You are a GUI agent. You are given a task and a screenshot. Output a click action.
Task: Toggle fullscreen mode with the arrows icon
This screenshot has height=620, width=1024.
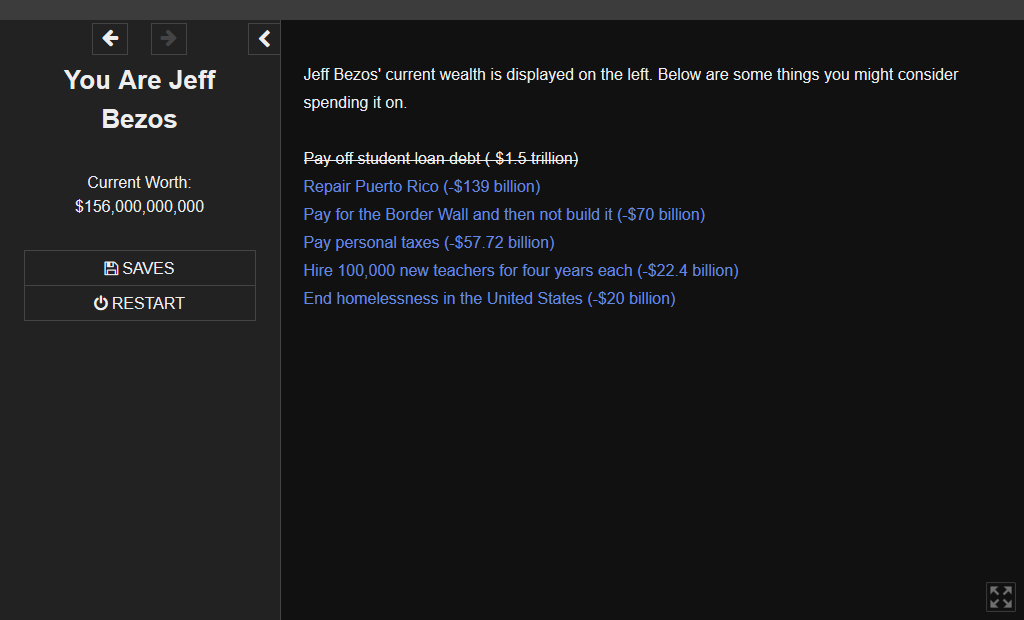coord(1000,597)
